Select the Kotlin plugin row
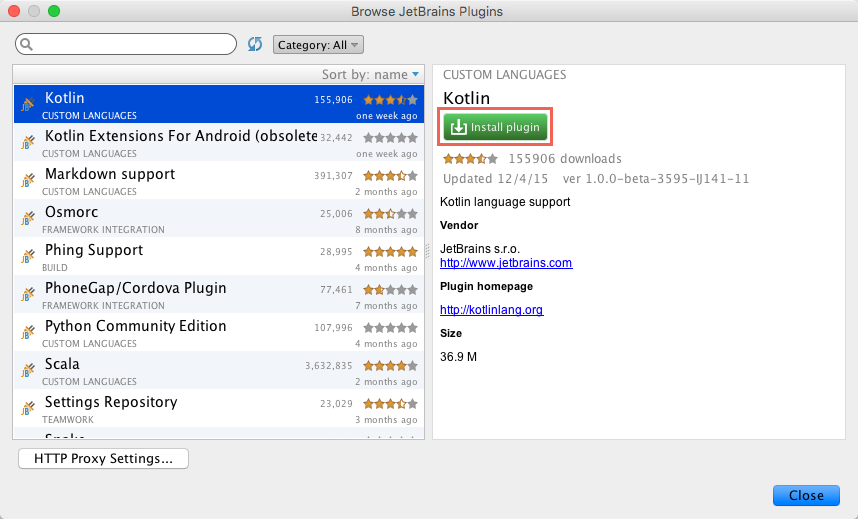 [x=219, y=104]
